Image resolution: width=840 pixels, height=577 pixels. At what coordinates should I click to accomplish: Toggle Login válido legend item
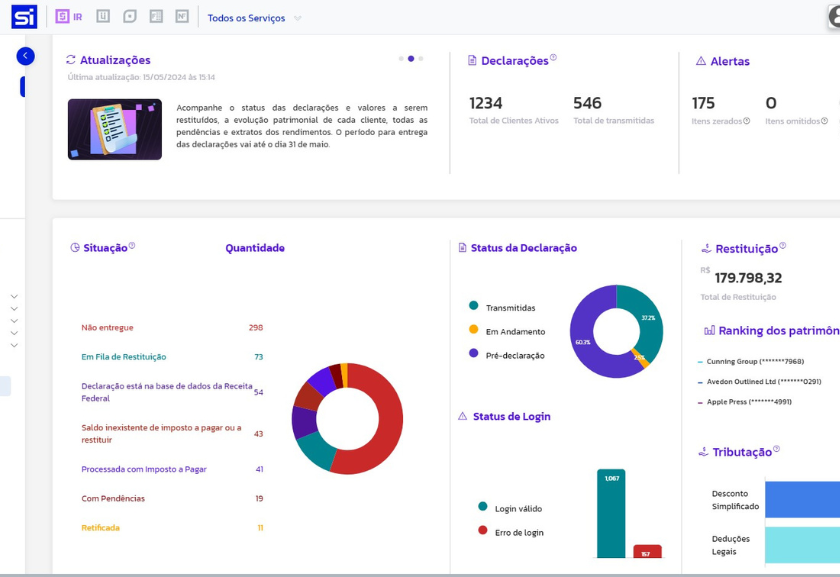click(517, 509)
